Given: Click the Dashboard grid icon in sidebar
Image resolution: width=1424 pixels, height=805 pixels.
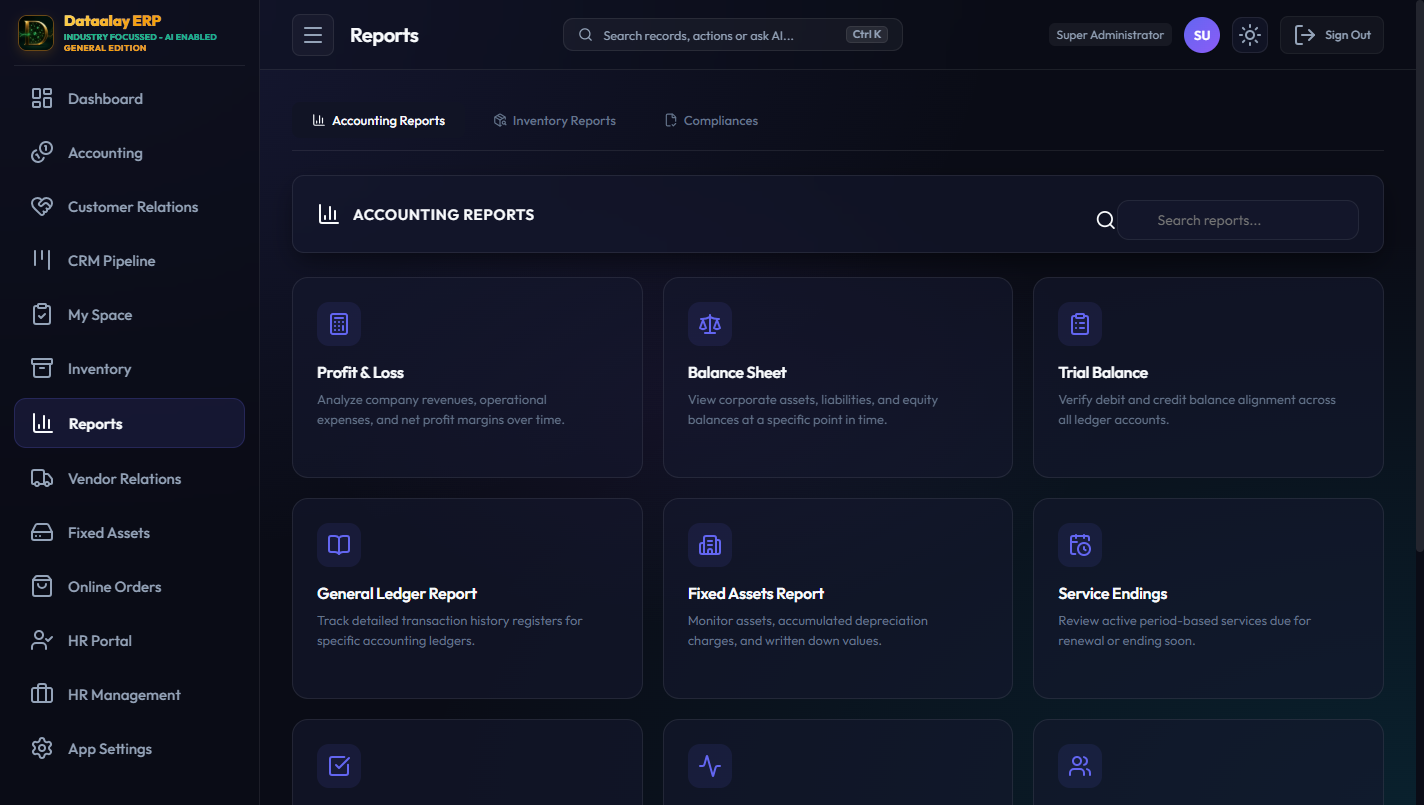Looking at the screenshot, I should tap(42, 98).
